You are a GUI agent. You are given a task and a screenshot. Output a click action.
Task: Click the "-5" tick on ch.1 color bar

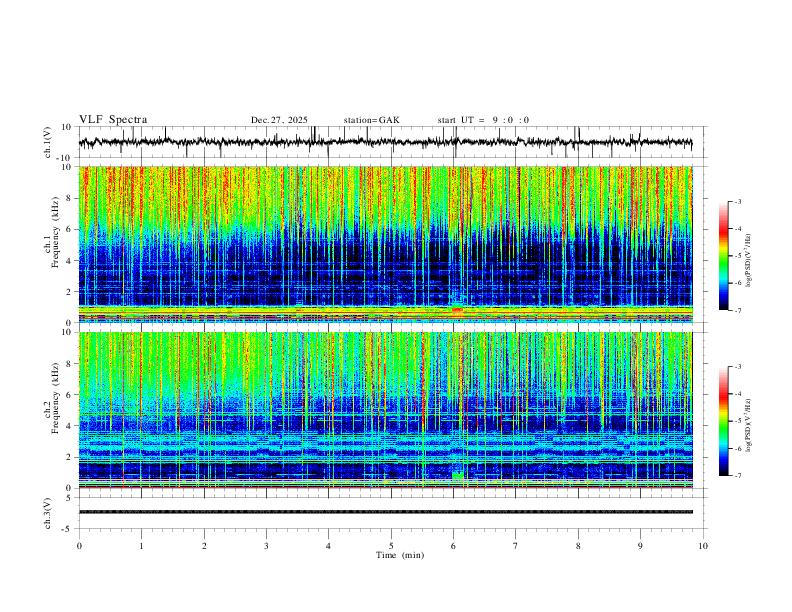pos(738,256)
